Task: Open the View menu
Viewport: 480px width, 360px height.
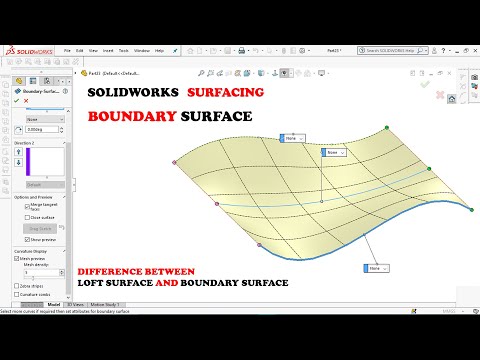Action: click(93, 51)
